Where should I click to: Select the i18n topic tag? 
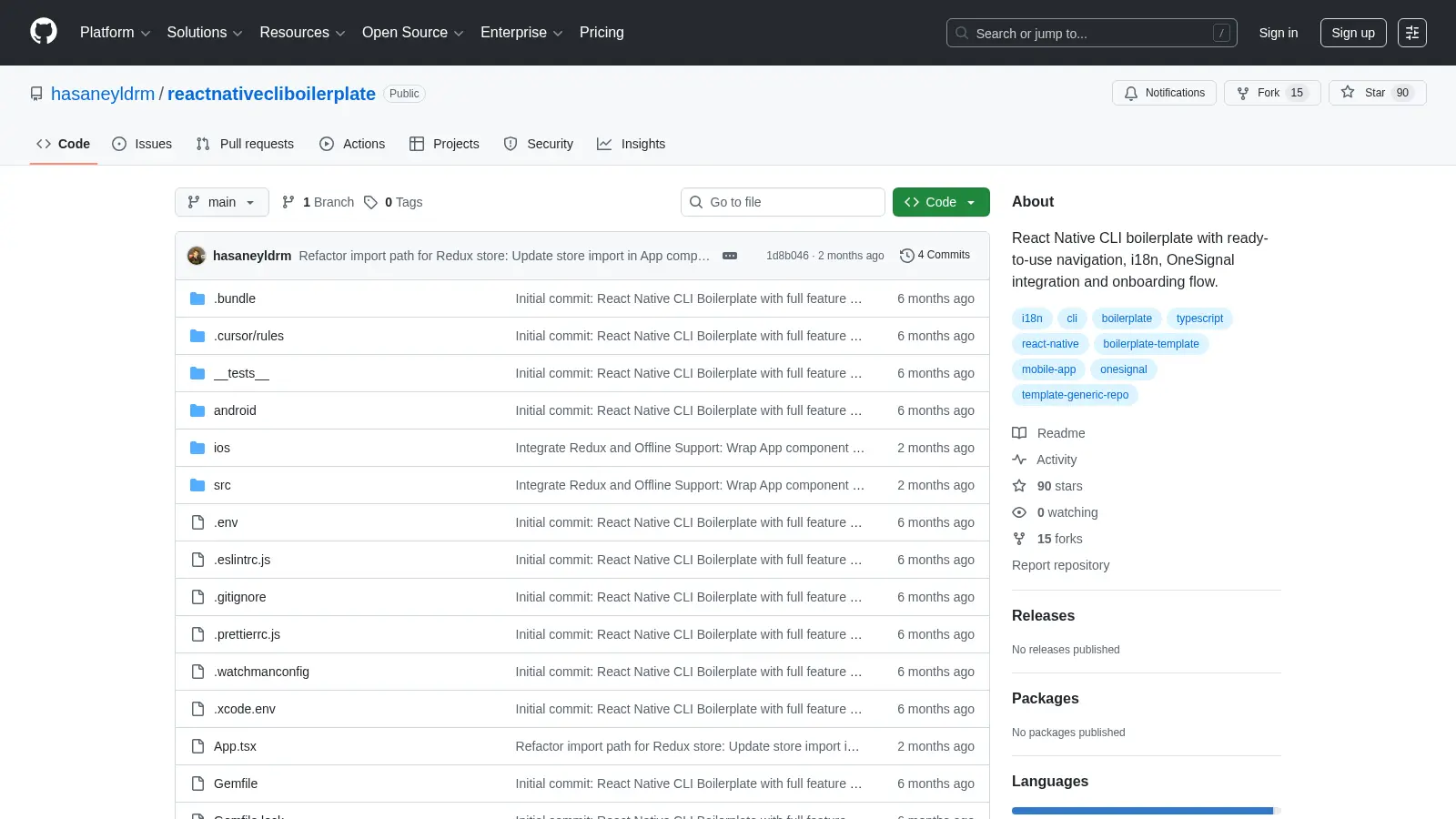[x=1032, y=318]
